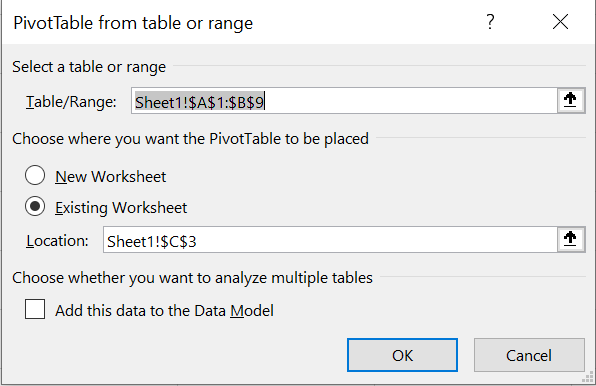Collapse dialog using Location field arrow icon
596x386 pixels.
pyautogui.click(x=570, y=239)
